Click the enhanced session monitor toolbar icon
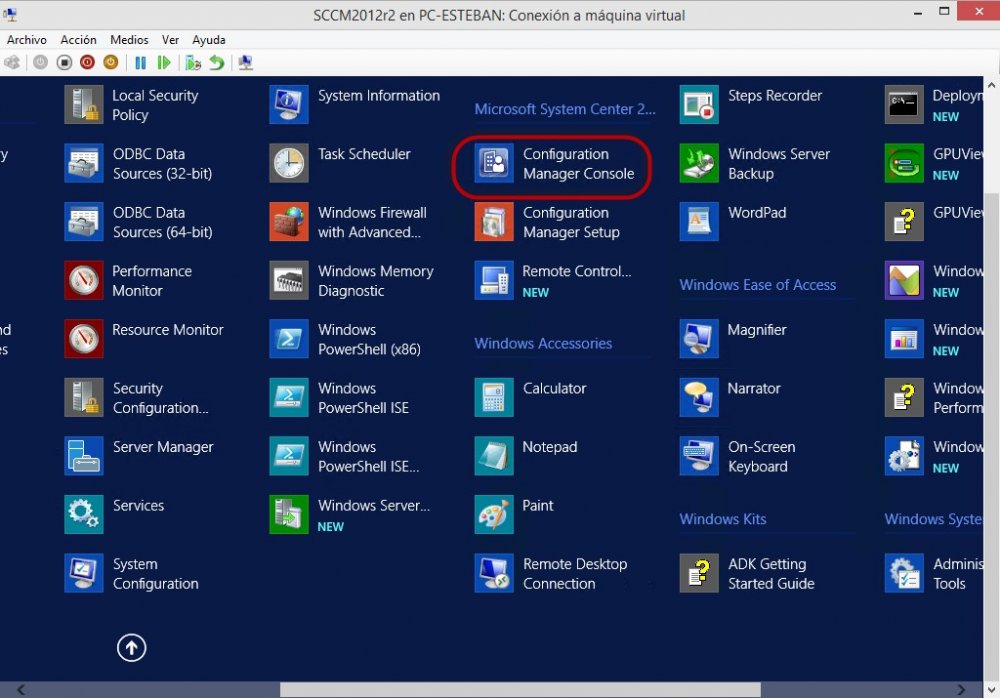The height and width of the screenshot is (698, 1000). coord(246,63)
